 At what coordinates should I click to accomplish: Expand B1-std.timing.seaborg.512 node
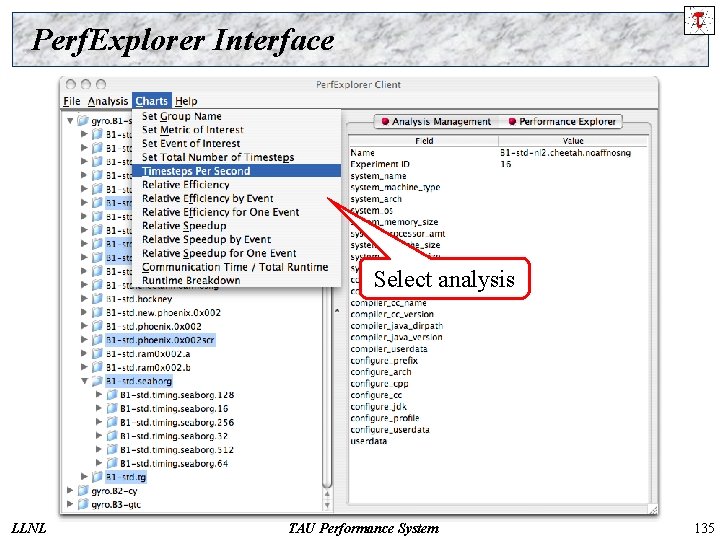coord(99,449)
